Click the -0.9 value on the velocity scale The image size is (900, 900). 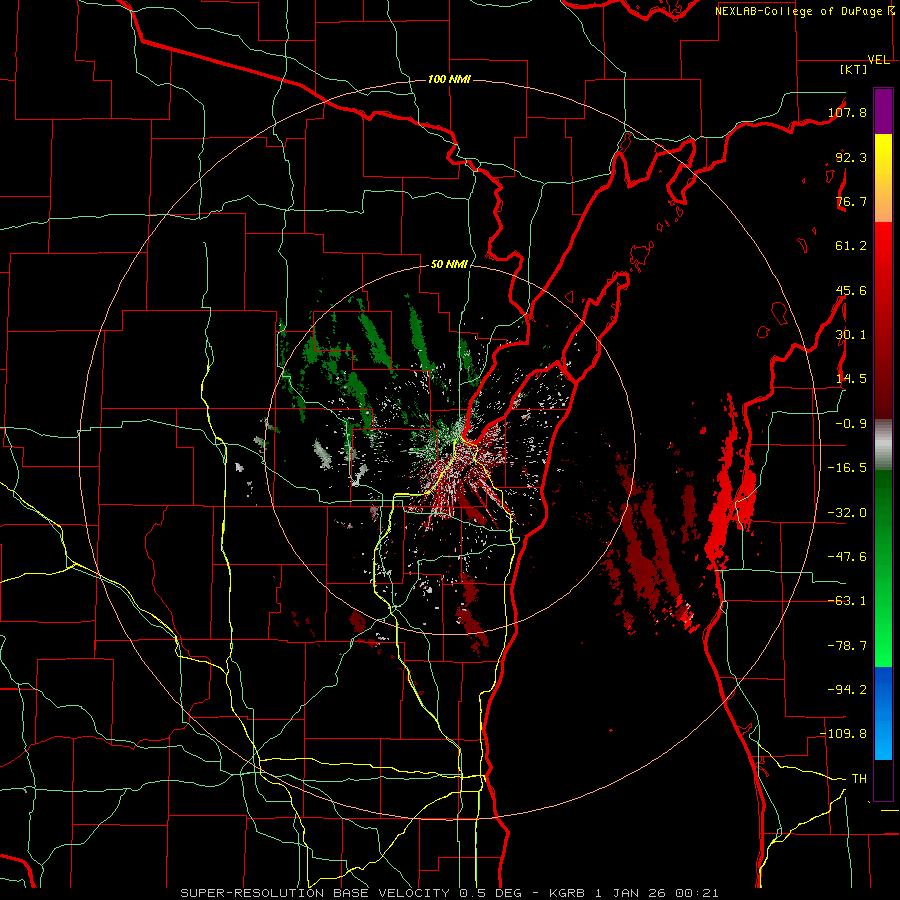[x=851, y=424]
